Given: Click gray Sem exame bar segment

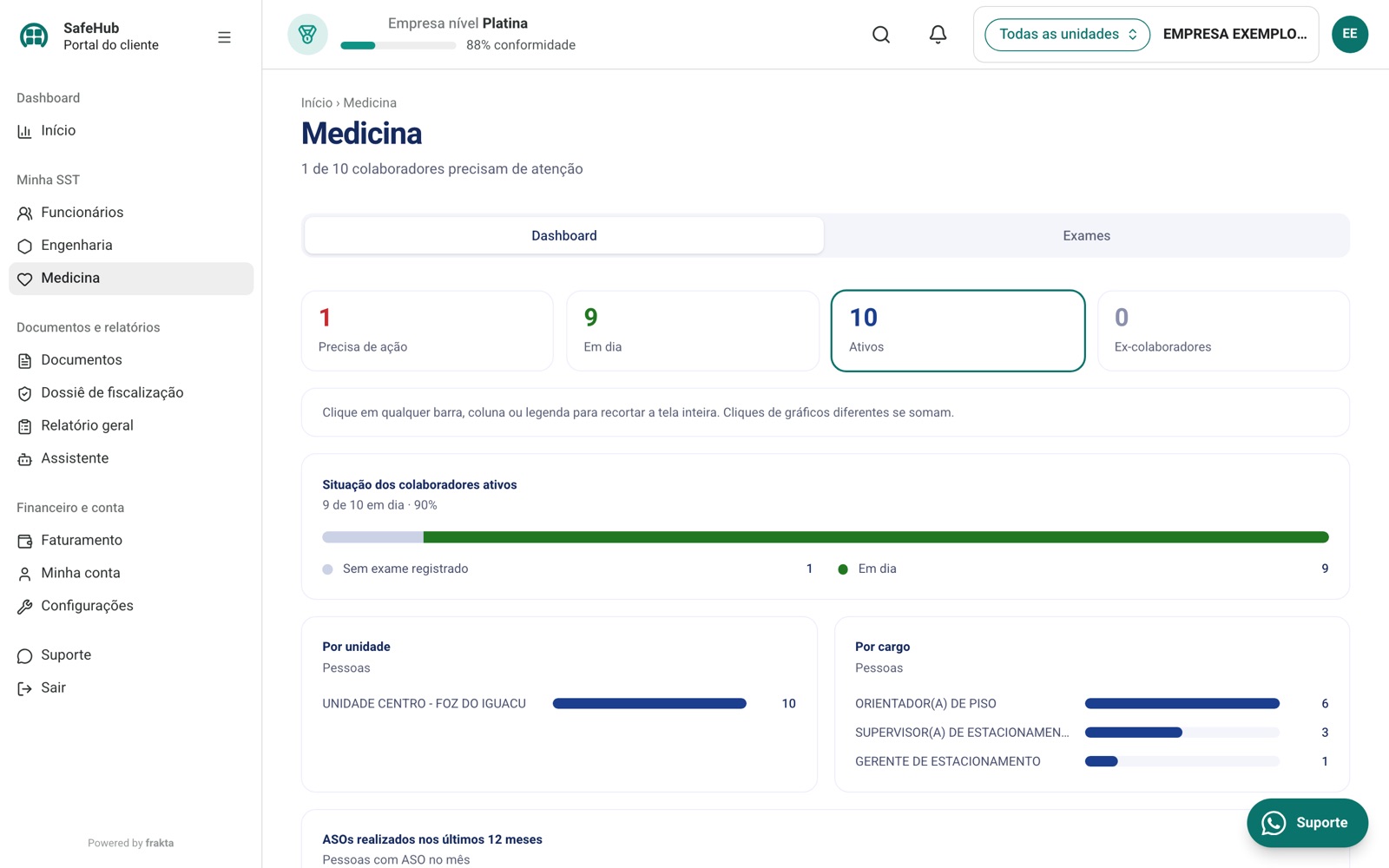Looking at the screenshot, I should tap(372, 537).
